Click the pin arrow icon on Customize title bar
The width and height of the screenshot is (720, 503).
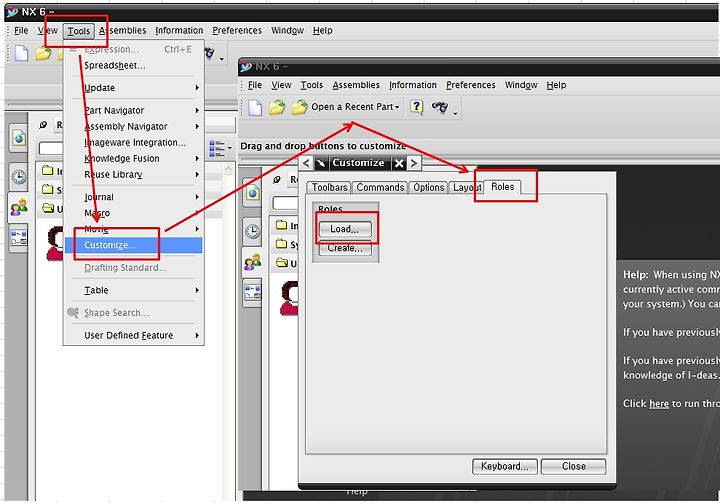pos(321,163)
